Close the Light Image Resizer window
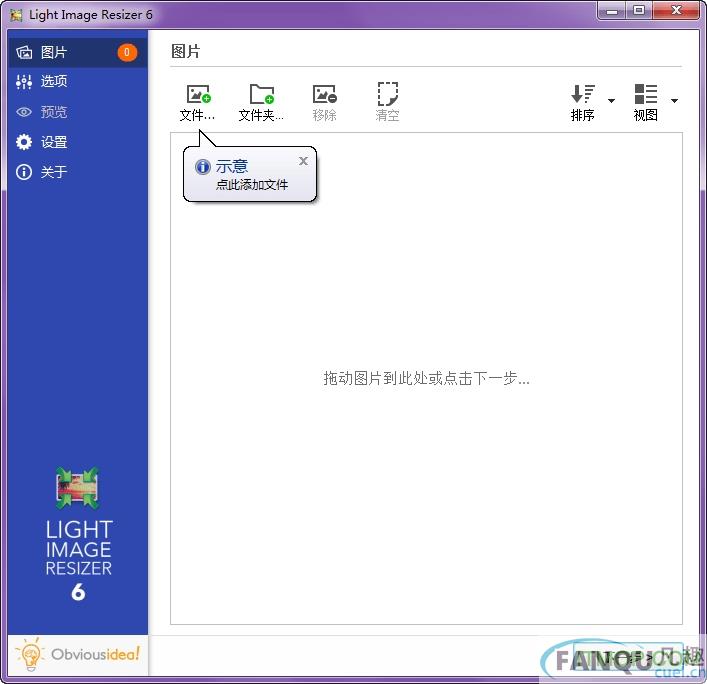 (x=675, y=11)
